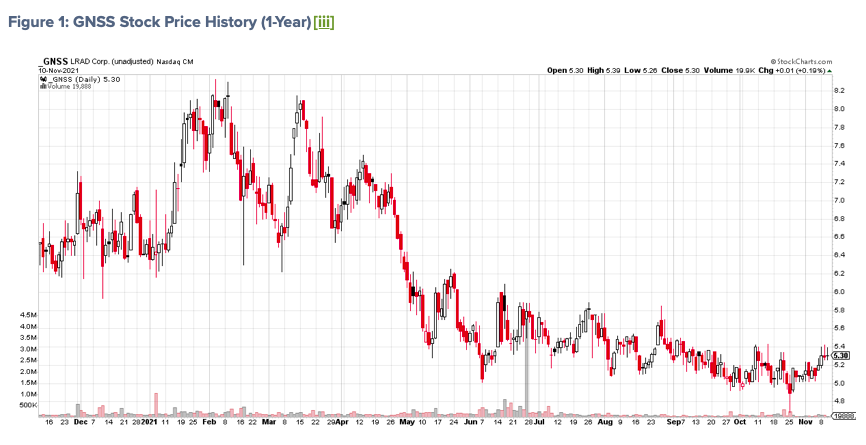Click the 6.0 price axis label
866x445 pixels.
[x=839, y=292]
